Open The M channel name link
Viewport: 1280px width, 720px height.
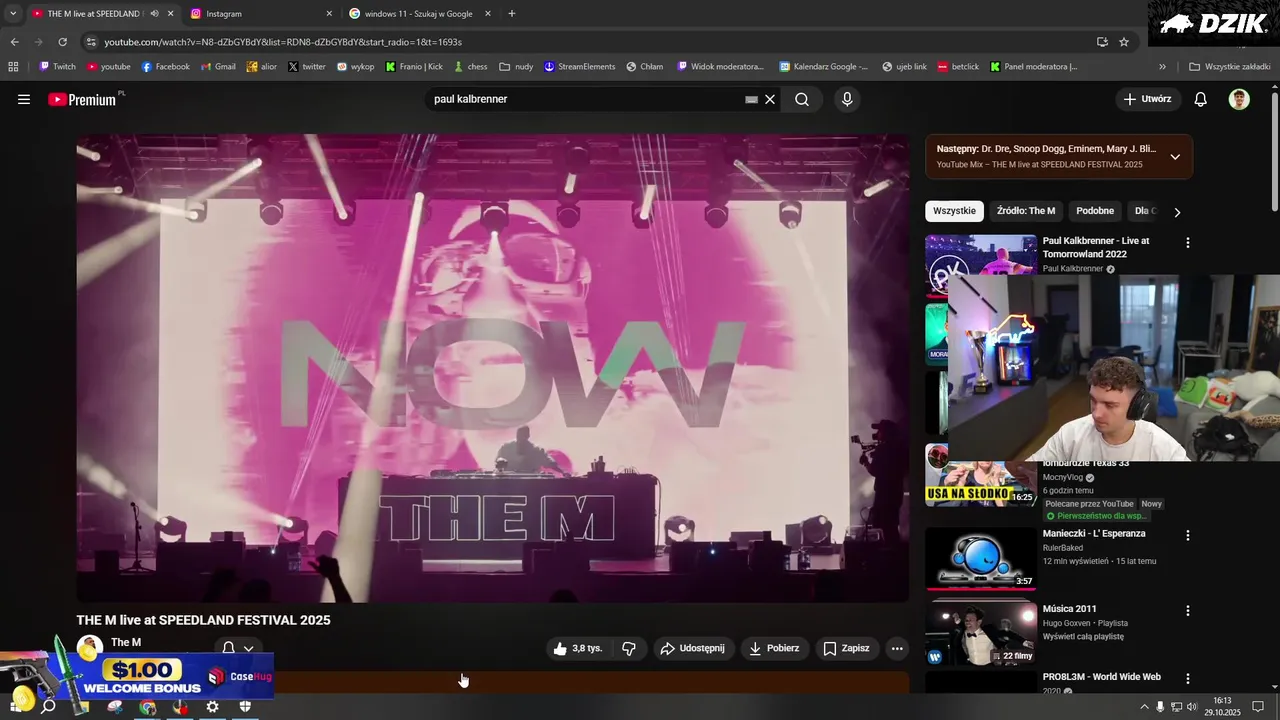[126, 642]
